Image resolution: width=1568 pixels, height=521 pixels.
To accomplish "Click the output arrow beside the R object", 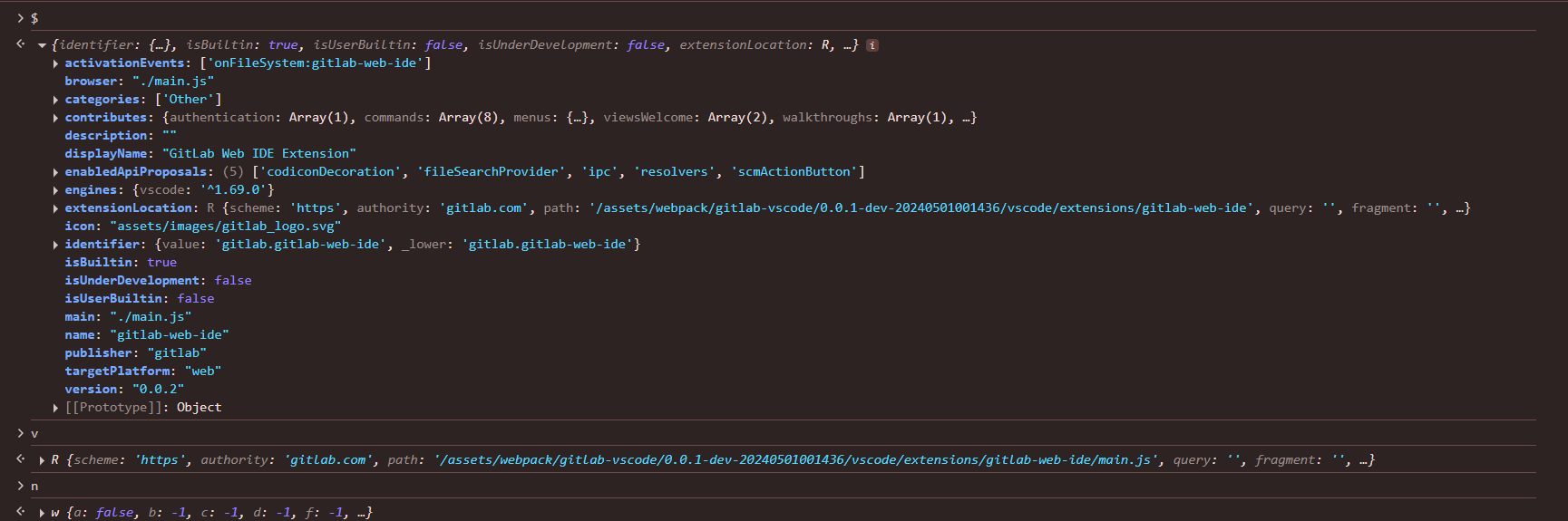I will (21, 458).
